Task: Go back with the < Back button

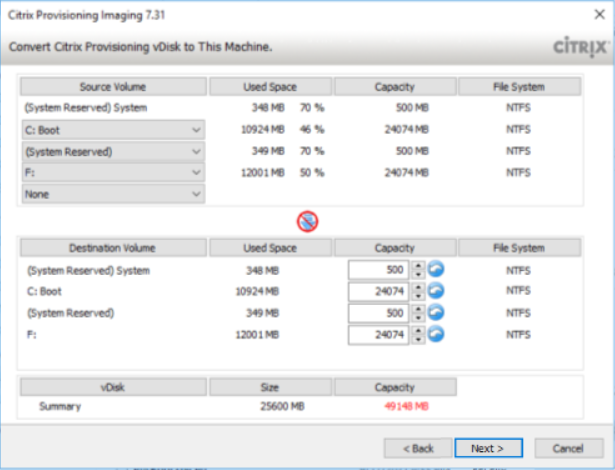Action: 418,448
